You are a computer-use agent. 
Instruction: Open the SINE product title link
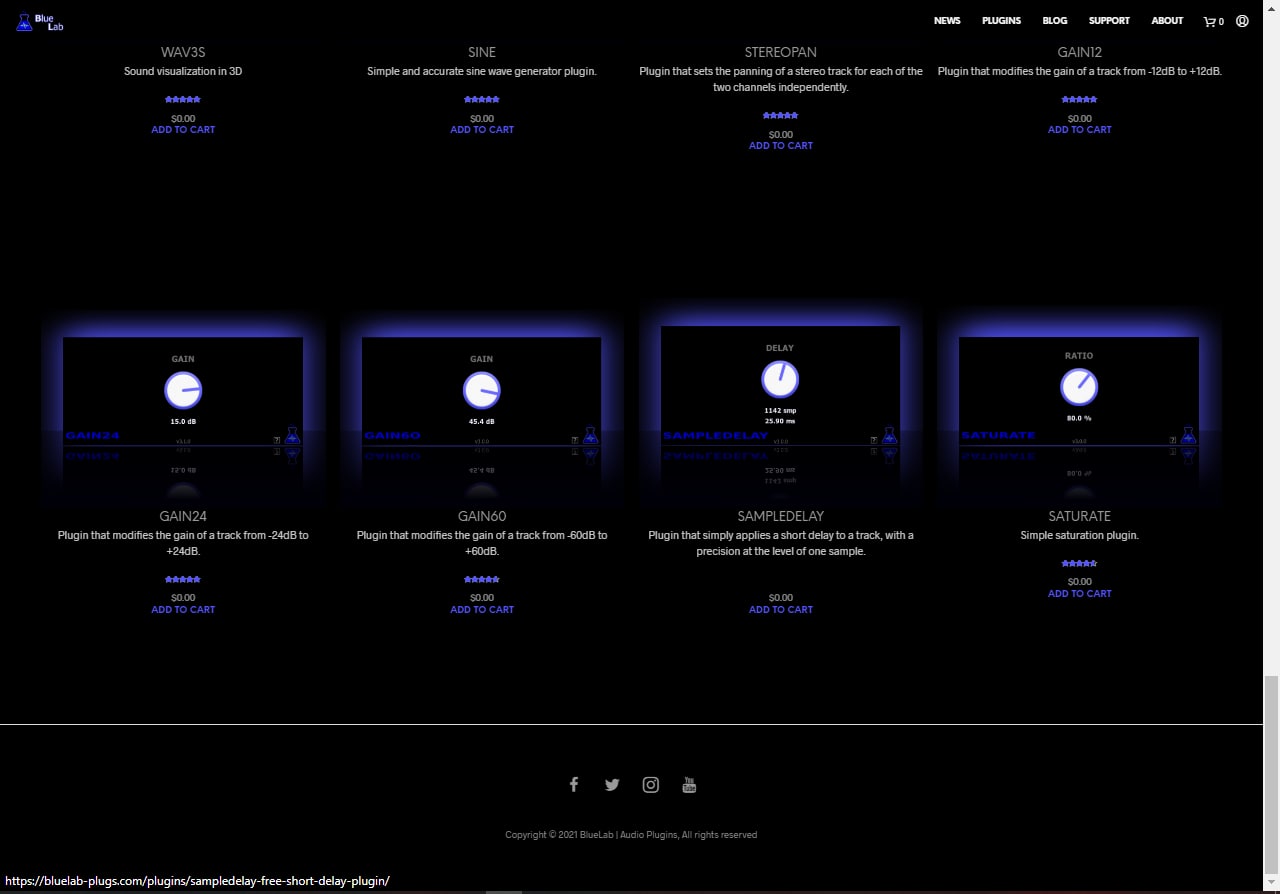pyautogui.click(x=482, y=52)
